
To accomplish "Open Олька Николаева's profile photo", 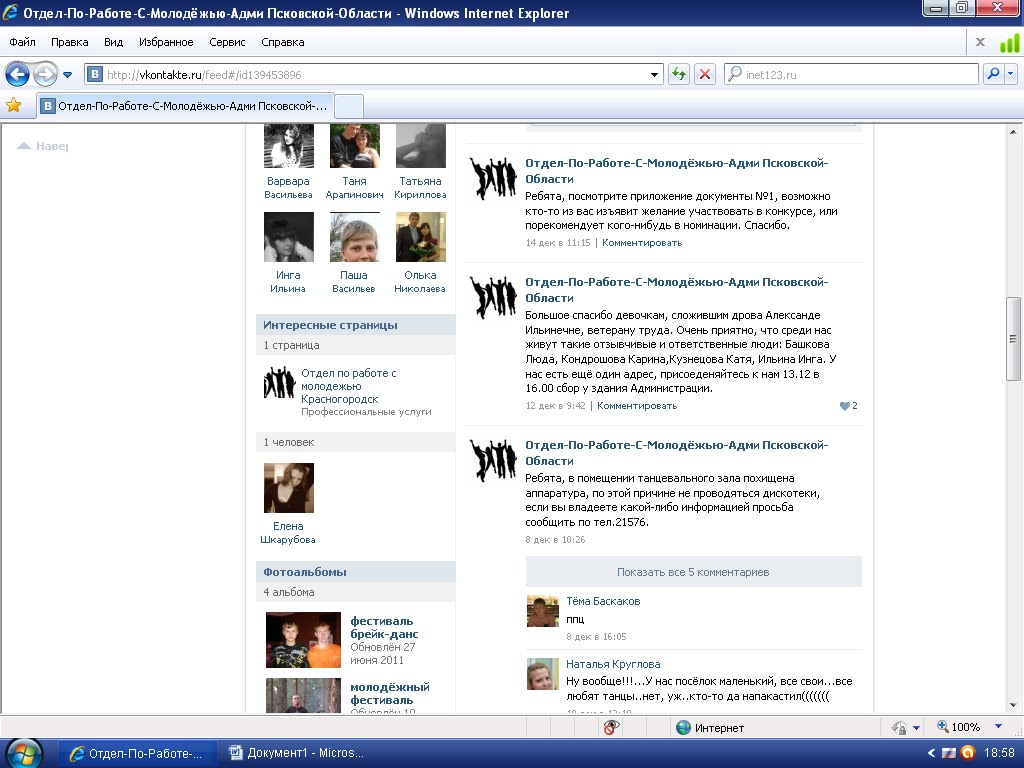I will point(421,237).
